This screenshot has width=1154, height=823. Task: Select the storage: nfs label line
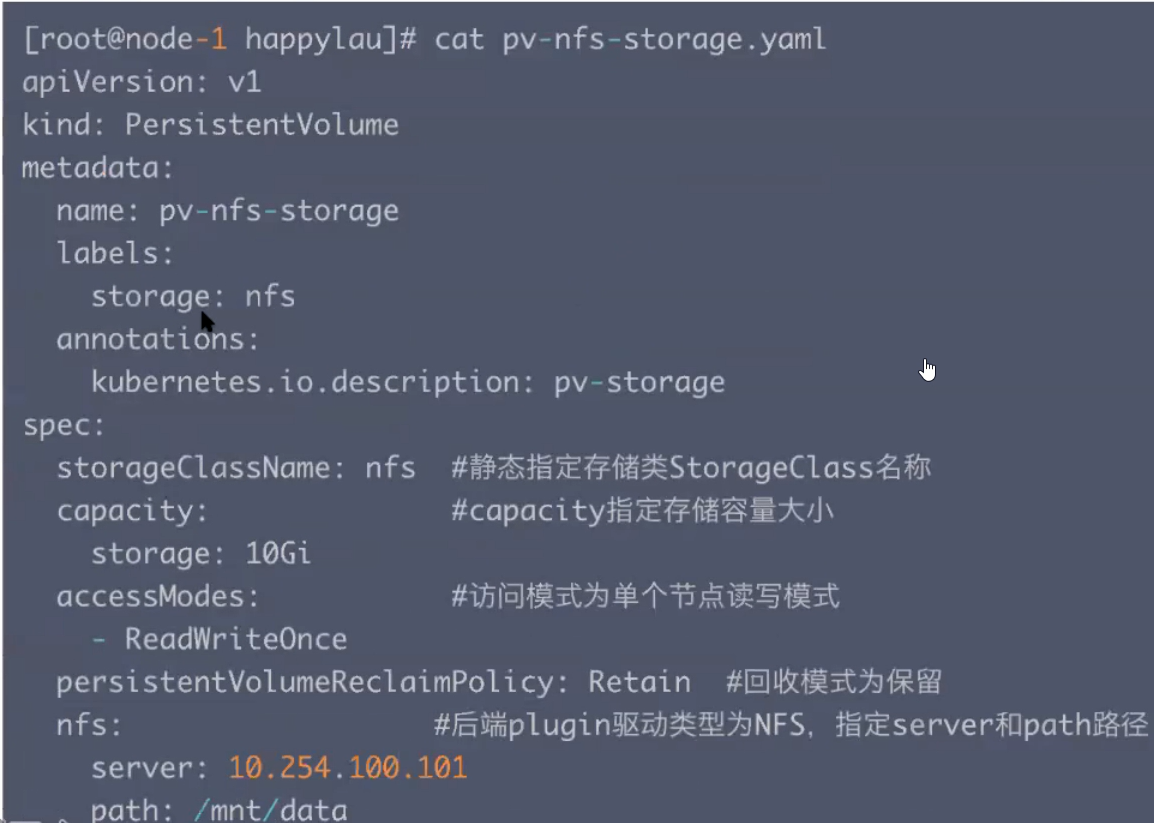click(x=193, y=297)
